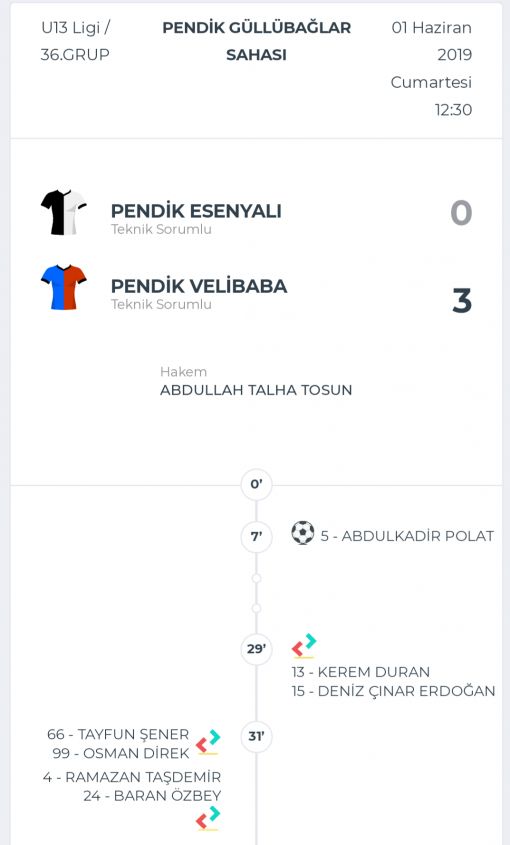Open venue Pendik Güllübağlar Sahası

click(257, 41)
